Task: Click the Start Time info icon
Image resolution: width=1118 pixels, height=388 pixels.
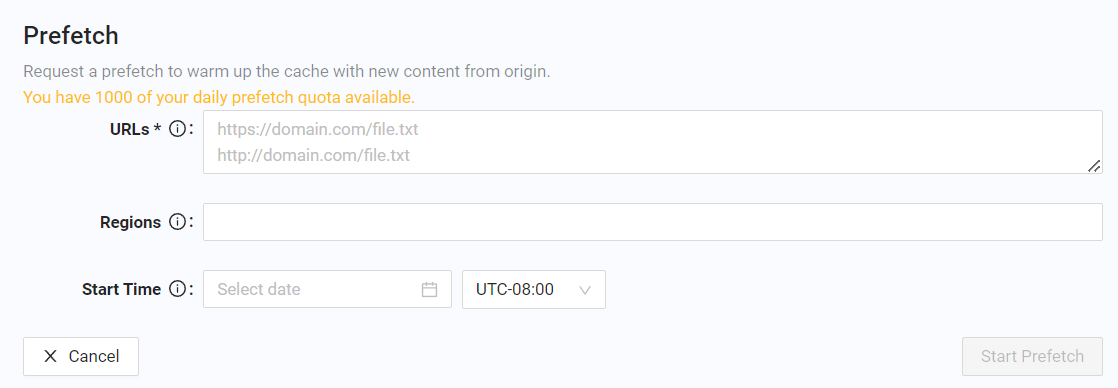Action: (178, 289)
